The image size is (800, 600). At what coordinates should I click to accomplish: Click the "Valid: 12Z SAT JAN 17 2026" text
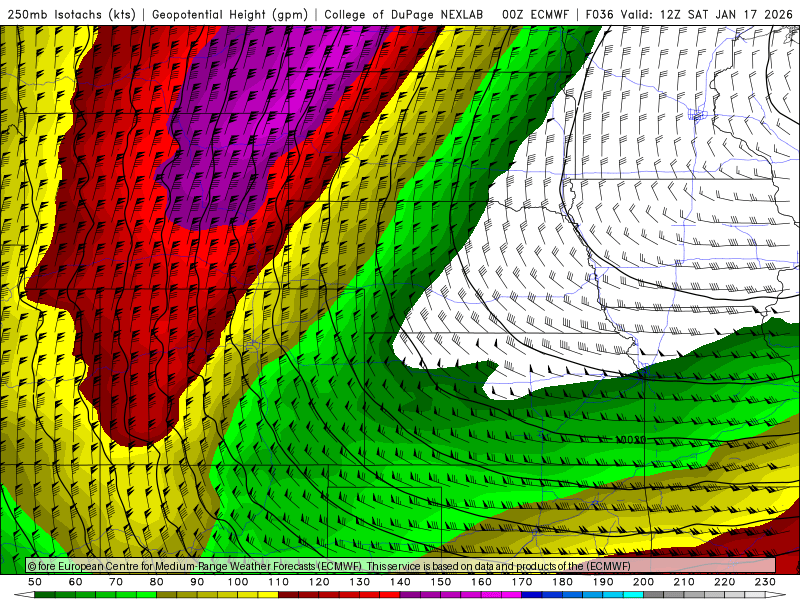[706, 15]
